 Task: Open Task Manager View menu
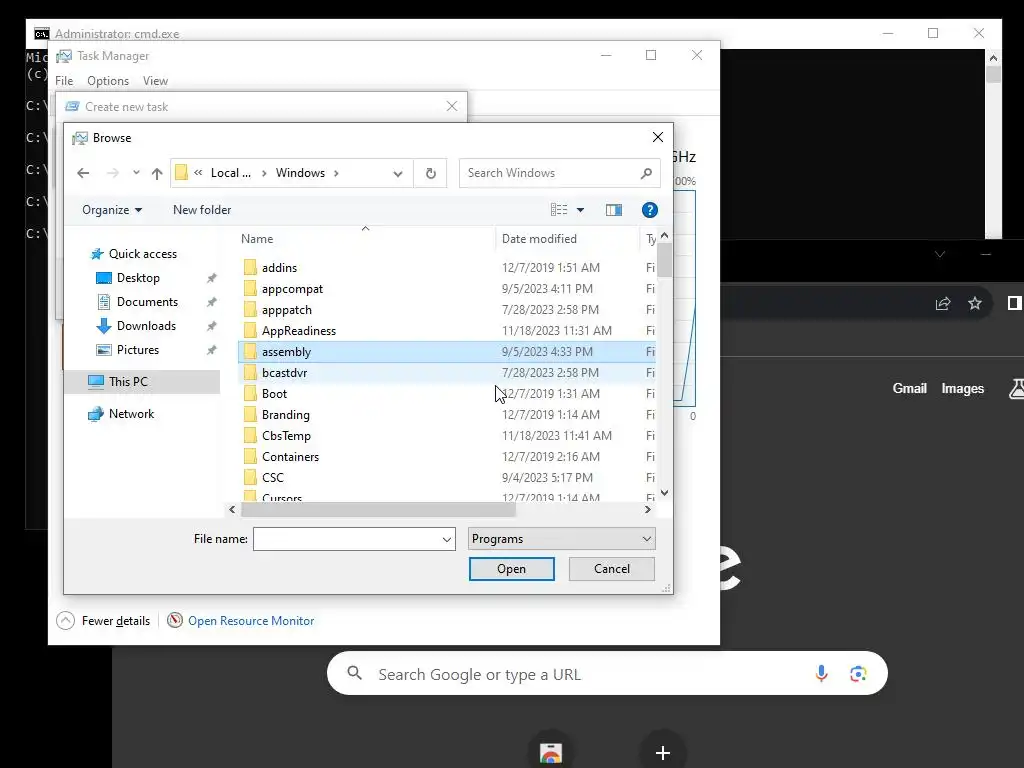tap(155, 81)
